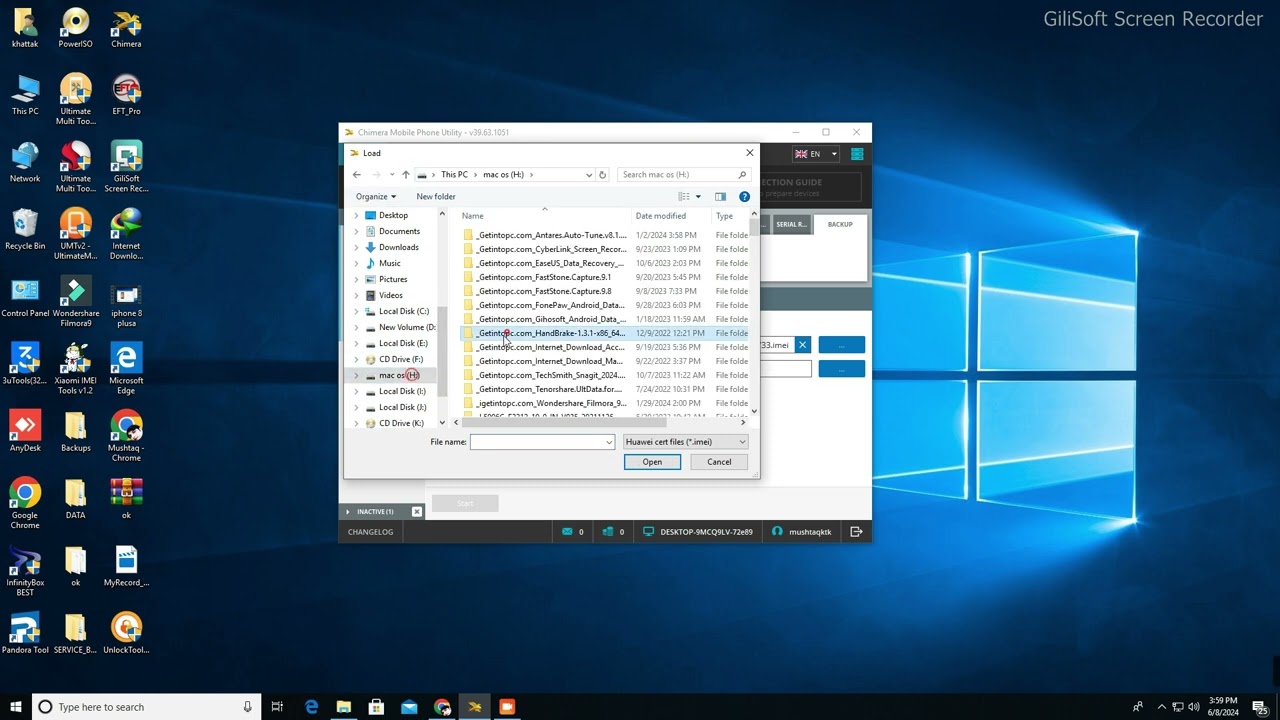Log out using the Chimera exit icon

coord(856,532)
